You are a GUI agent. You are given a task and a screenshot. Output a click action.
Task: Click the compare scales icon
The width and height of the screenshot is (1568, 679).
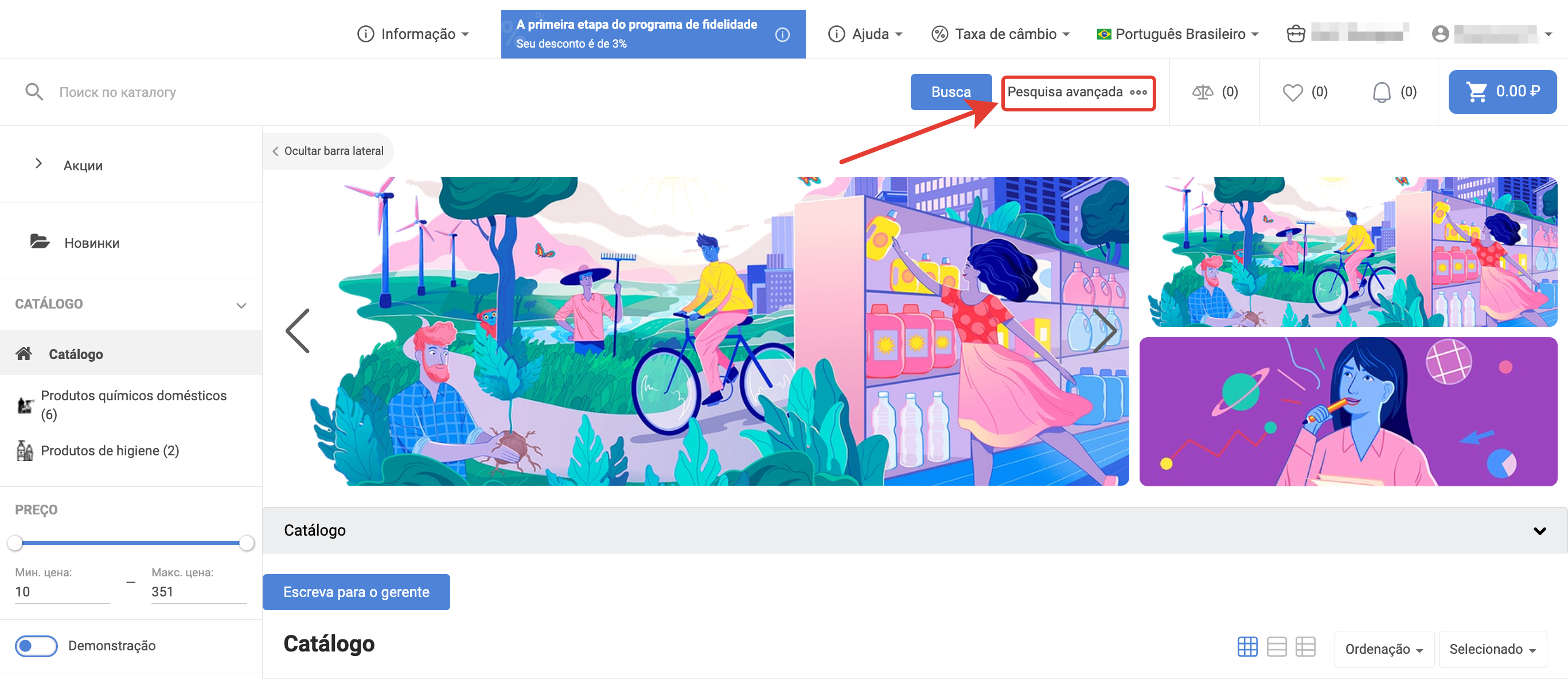tap(1202, 92)
